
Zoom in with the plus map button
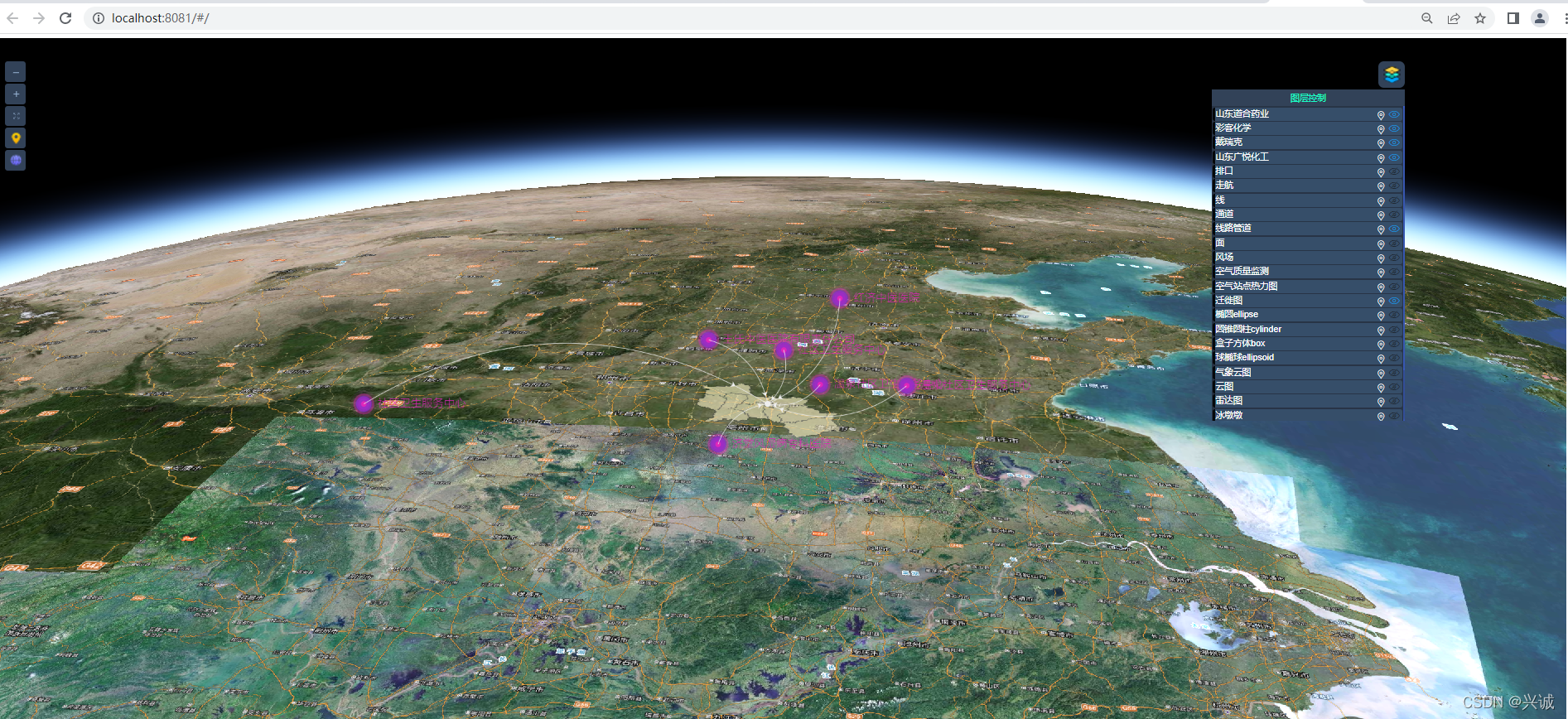coord(16,94)
